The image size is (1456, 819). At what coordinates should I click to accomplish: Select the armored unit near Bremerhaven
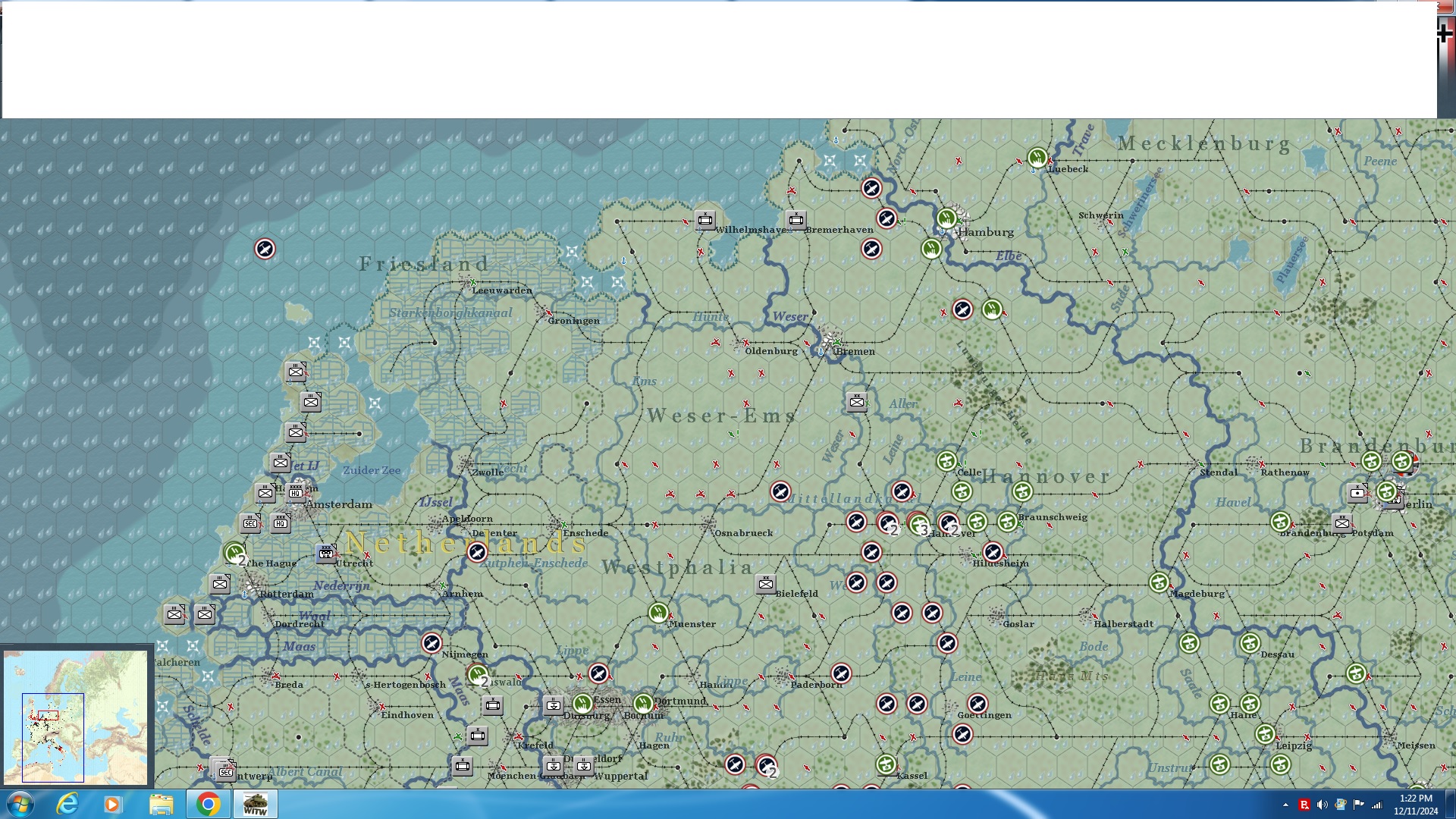[x=795, y=220]
